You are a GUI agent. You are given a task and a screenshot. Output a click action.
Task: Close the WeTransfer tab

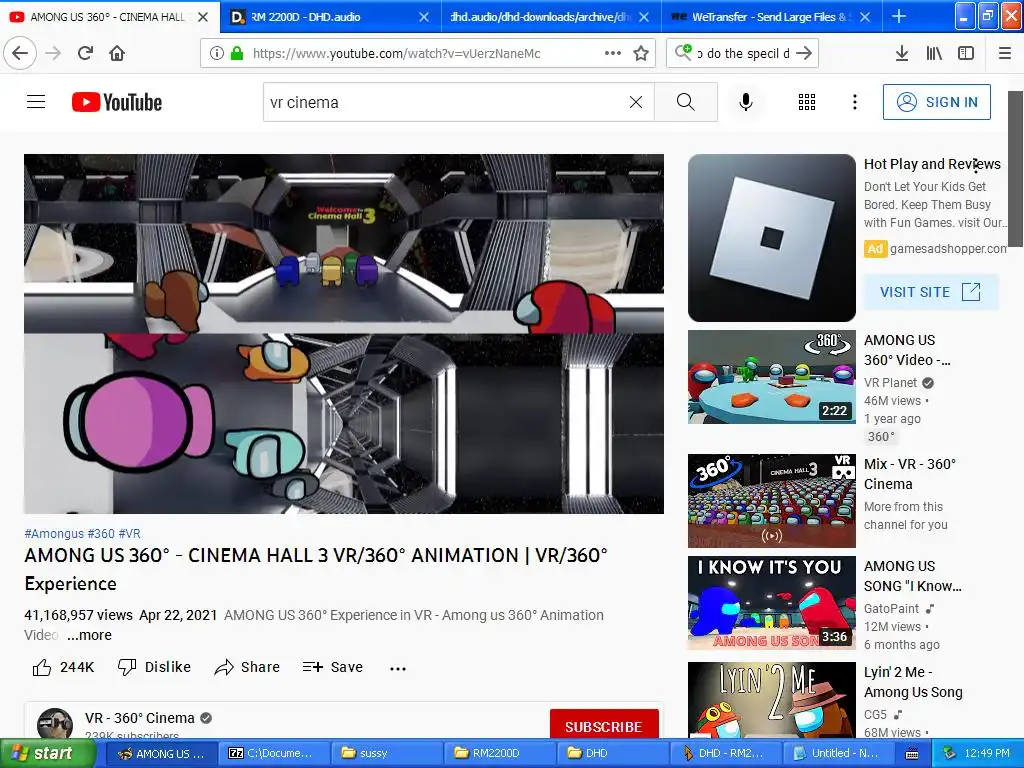coord(865,17)
